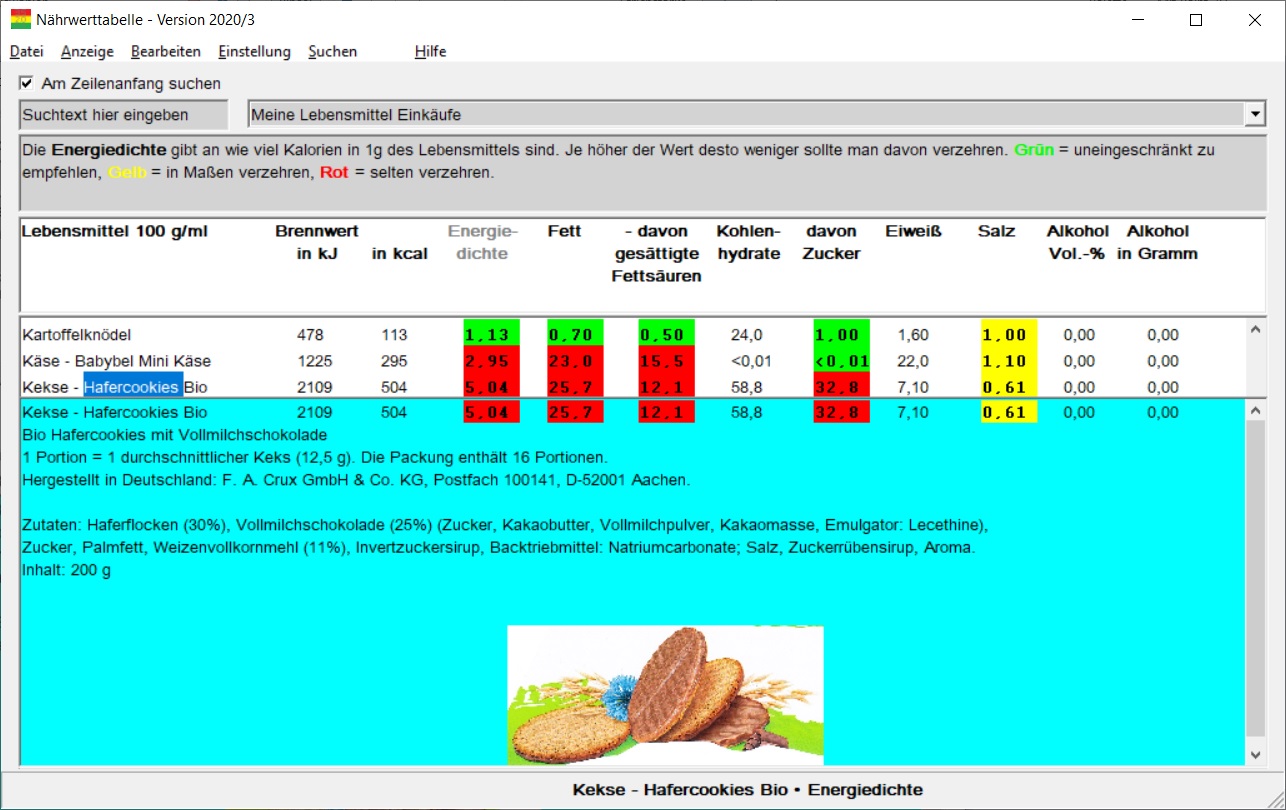Image resolution: width=1286 pixels, height=810 pixels.
Task: Select the Käse - Babybel Mini Käse row
Action: coord(632,361)
